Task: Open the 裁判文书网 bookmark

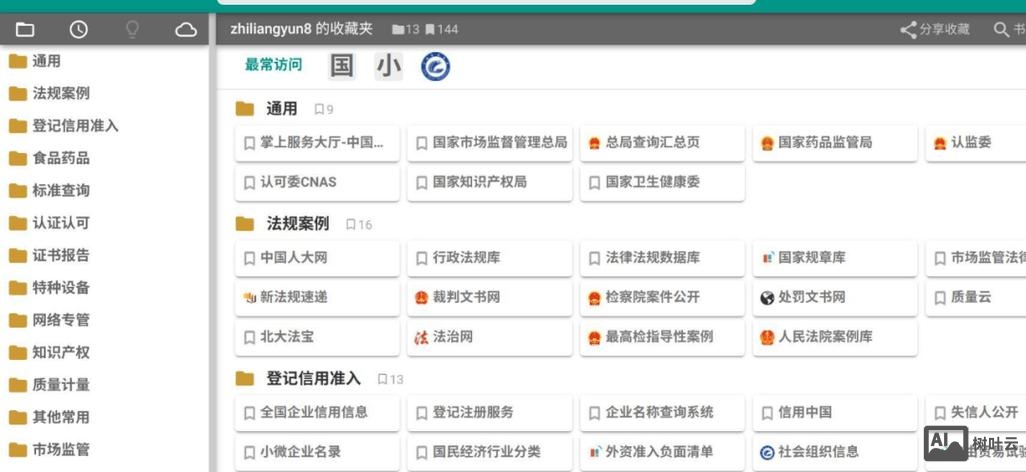Action: pos(489,298)
